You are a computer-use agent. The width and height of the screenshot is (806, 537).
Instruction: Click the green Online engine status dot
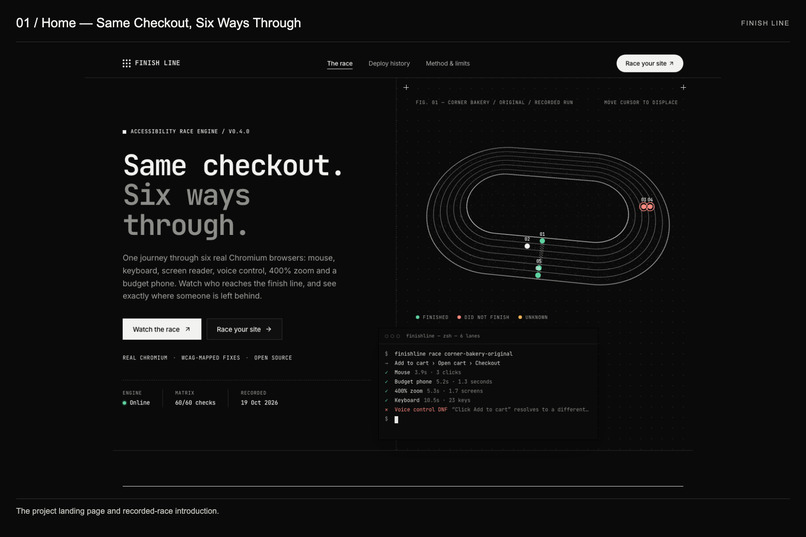[124, 403]
